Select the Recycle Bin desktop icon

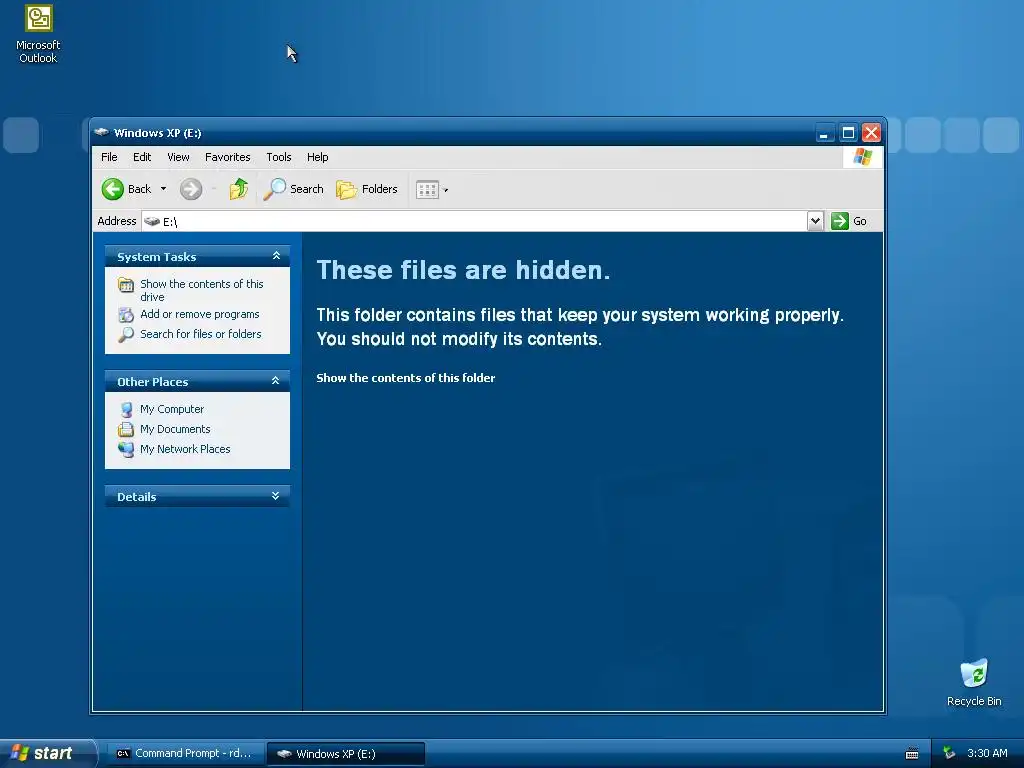pyautogui.click(x=974, y=683)
